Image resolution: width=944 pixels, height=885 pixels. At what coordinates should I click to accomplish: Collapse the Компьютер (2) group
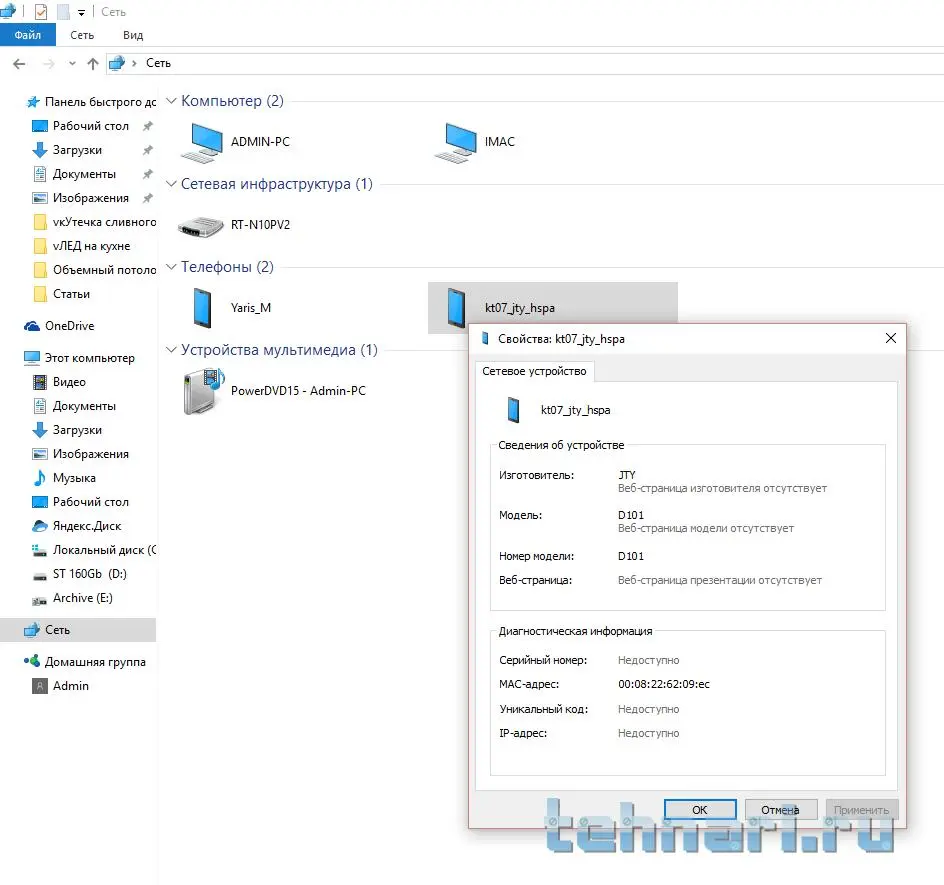pos(171,101)
